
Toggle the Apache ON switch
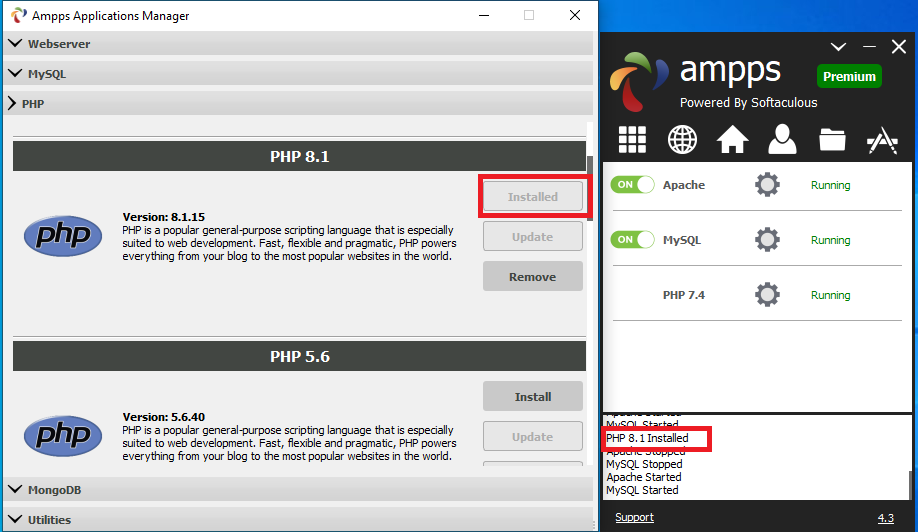pyautogui.click(x=632, y=185)
